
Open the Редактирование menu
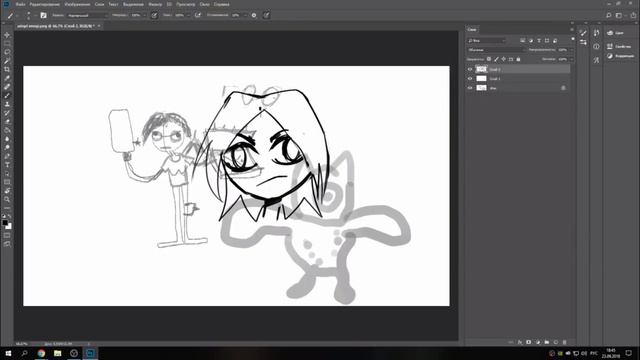tap(44, 4)
